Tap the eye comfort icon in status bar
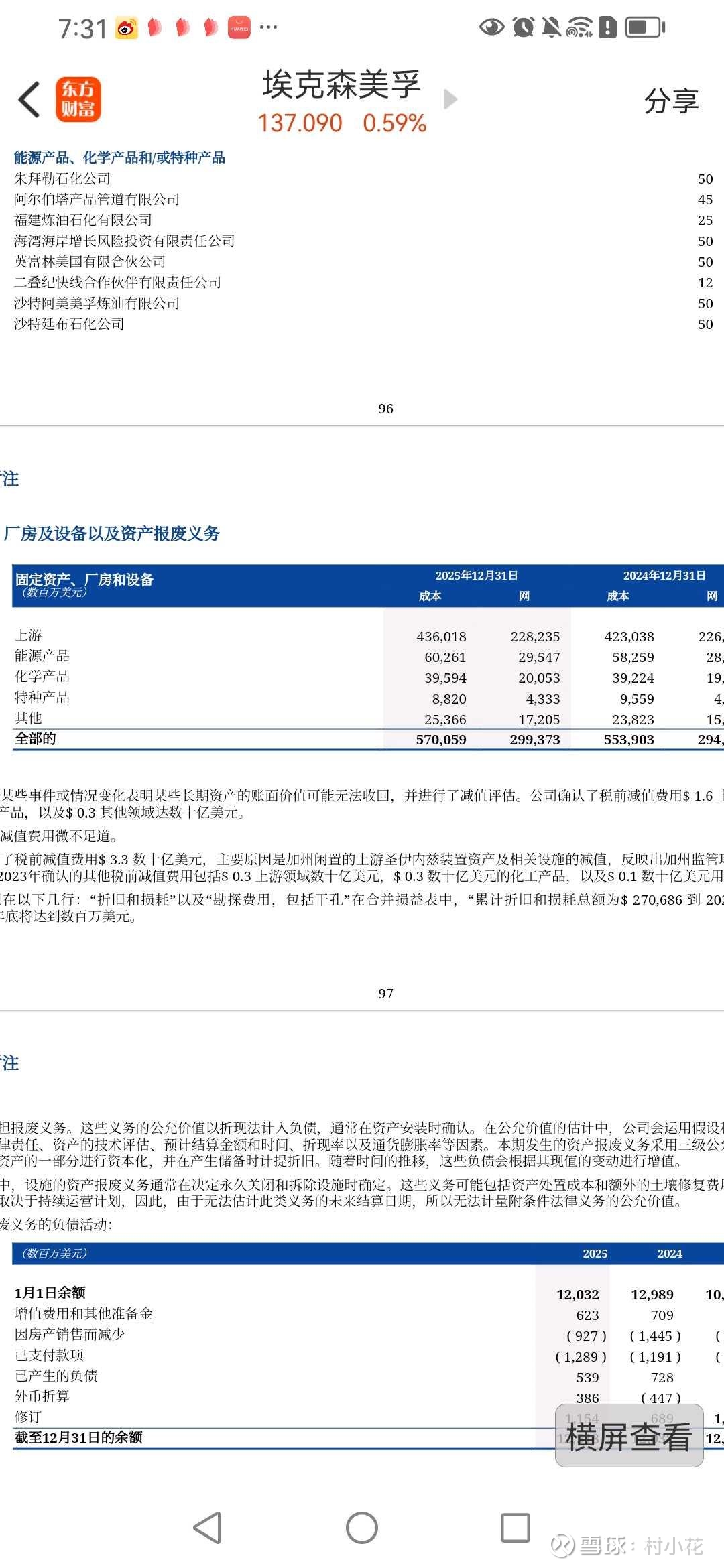Image resolution: width=724 pixels, height=1568 pixels. pyautogui.click(x=491, y=27)
